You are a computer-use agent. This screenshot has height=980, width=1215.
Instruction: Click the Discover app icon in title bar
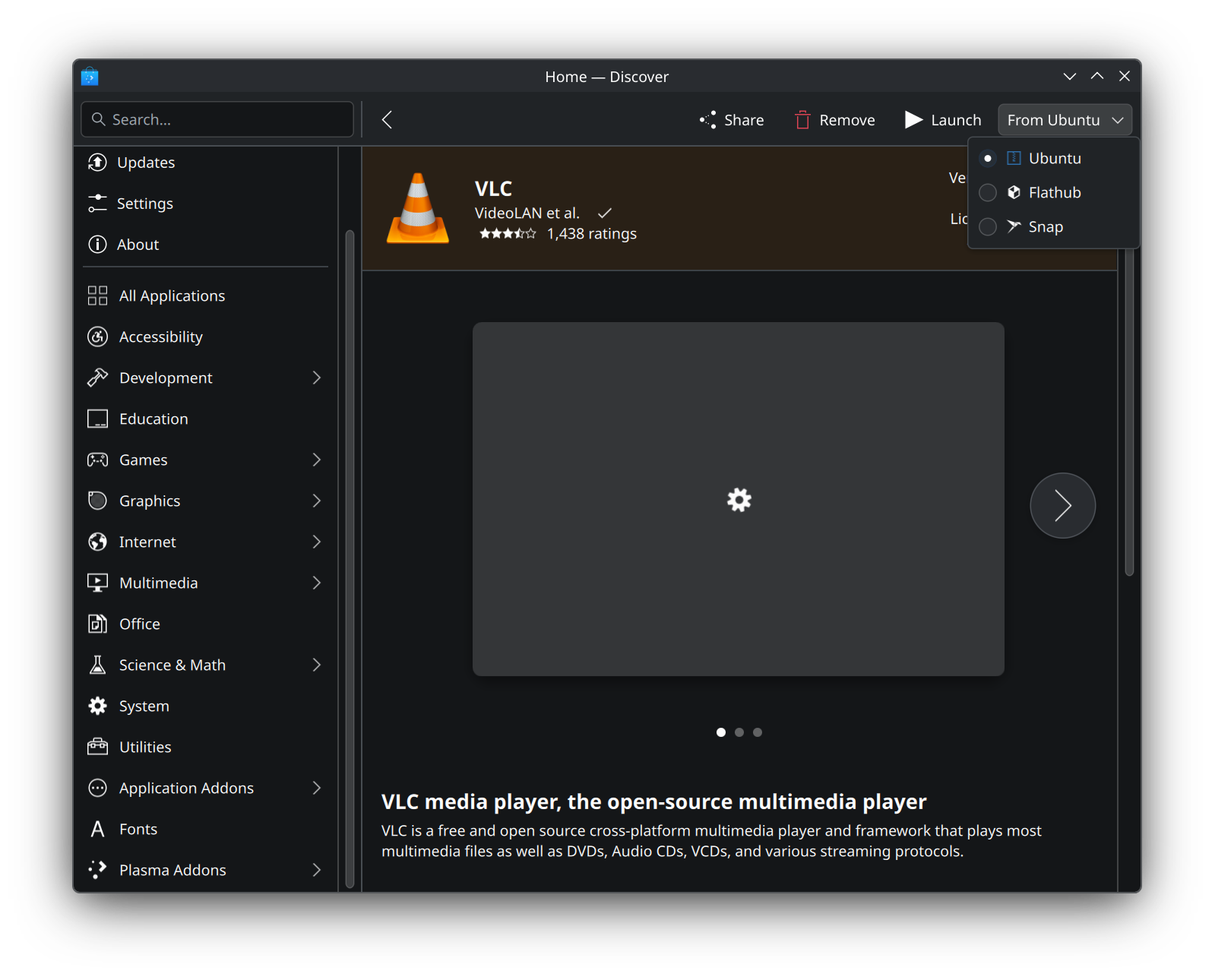(x=90, y=76)
